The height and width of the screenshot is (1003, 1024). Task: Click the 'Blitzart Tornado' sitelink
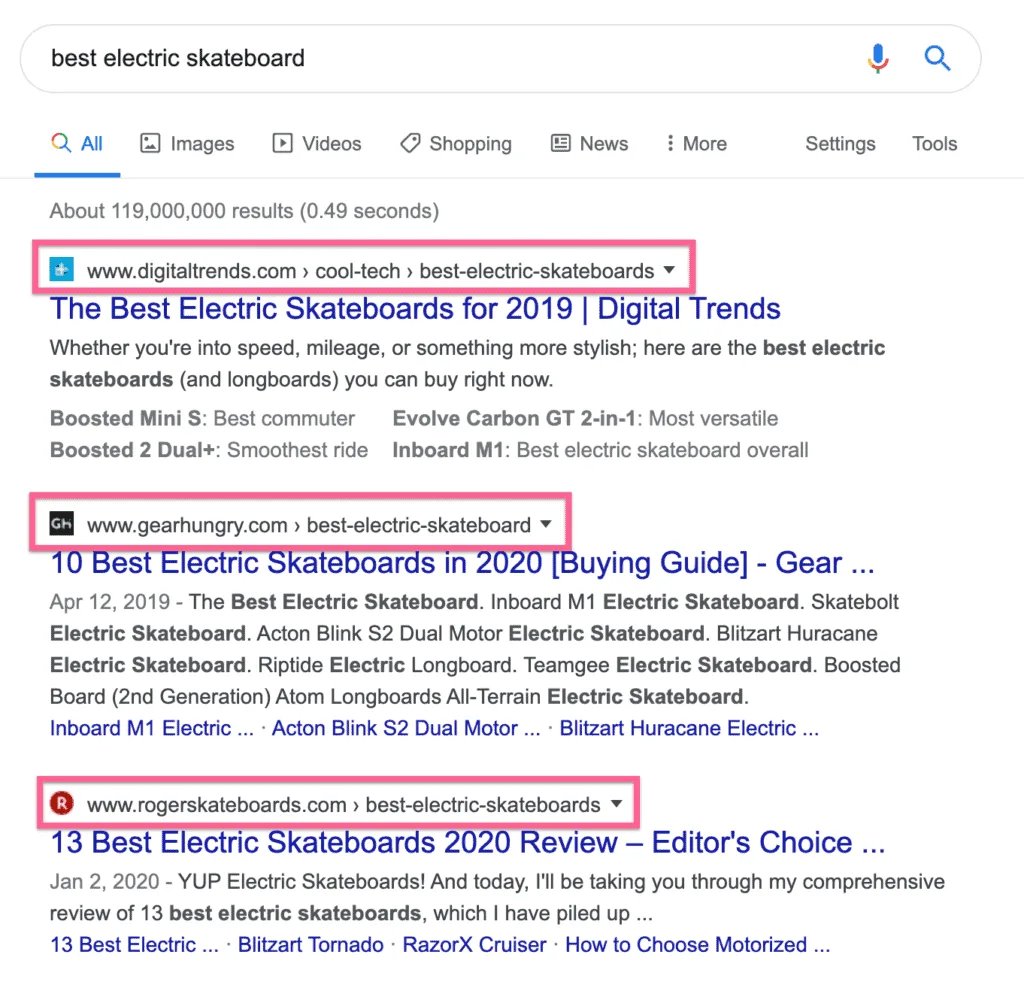pyautogui.click(x=310, y=945)
